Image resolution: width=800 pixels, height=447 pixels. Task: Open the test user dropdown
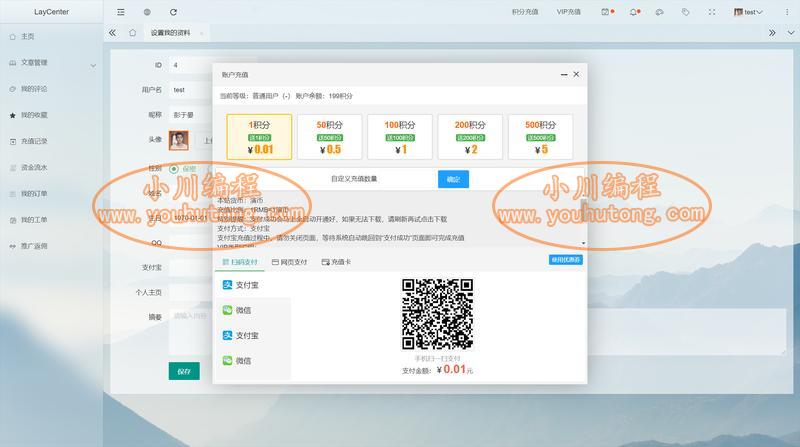(x=748, y=12)
